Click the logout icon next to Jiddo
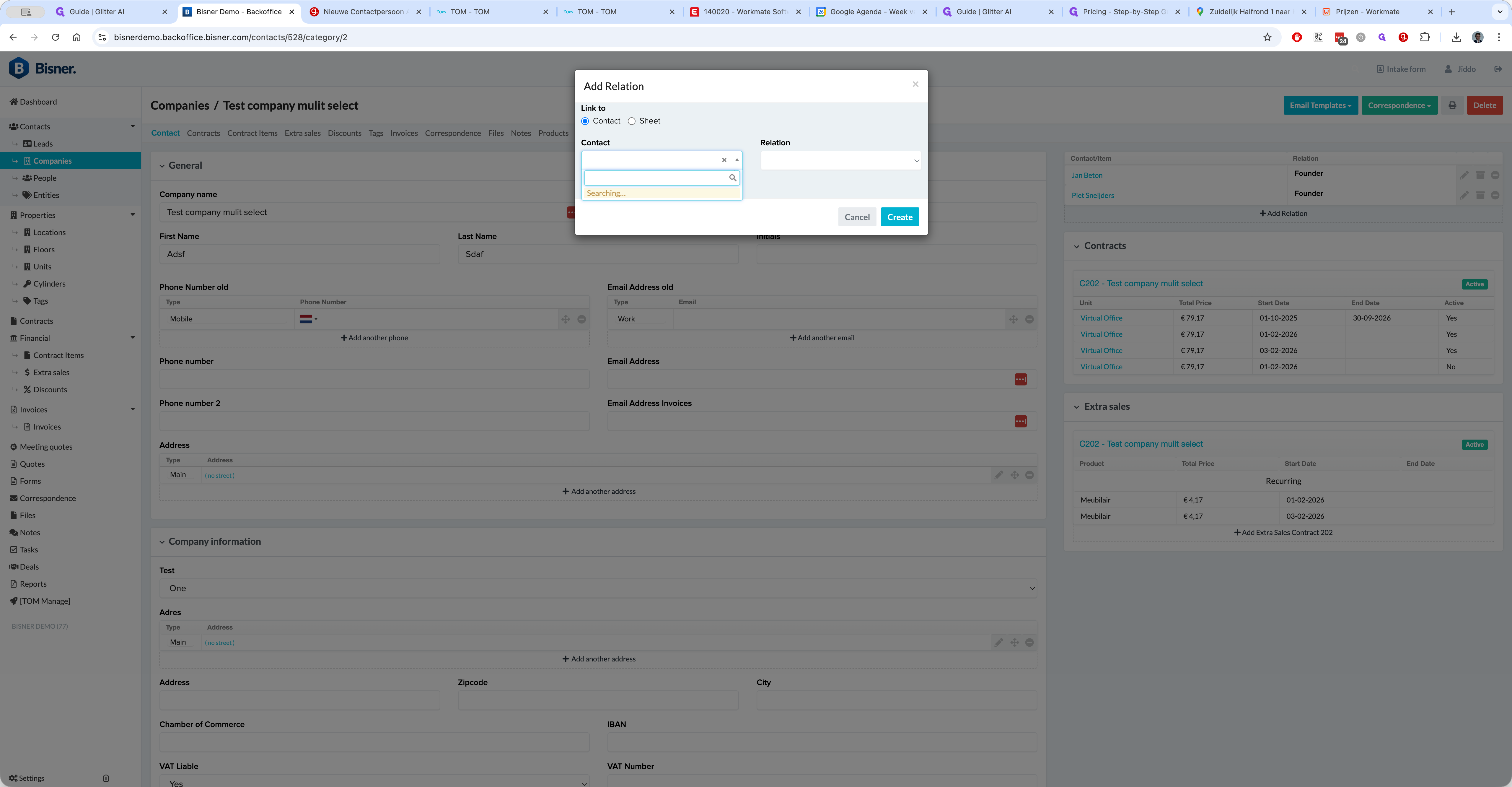The width and height of the screenshot is (1512, 787). pyautogui.click(x=1498, y=69)
